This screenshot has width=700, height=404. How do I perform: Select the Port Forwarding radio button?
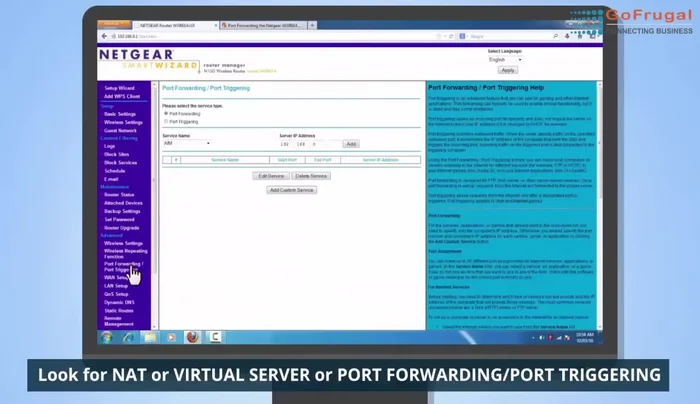pyautogui.click(x=166, y=113)
